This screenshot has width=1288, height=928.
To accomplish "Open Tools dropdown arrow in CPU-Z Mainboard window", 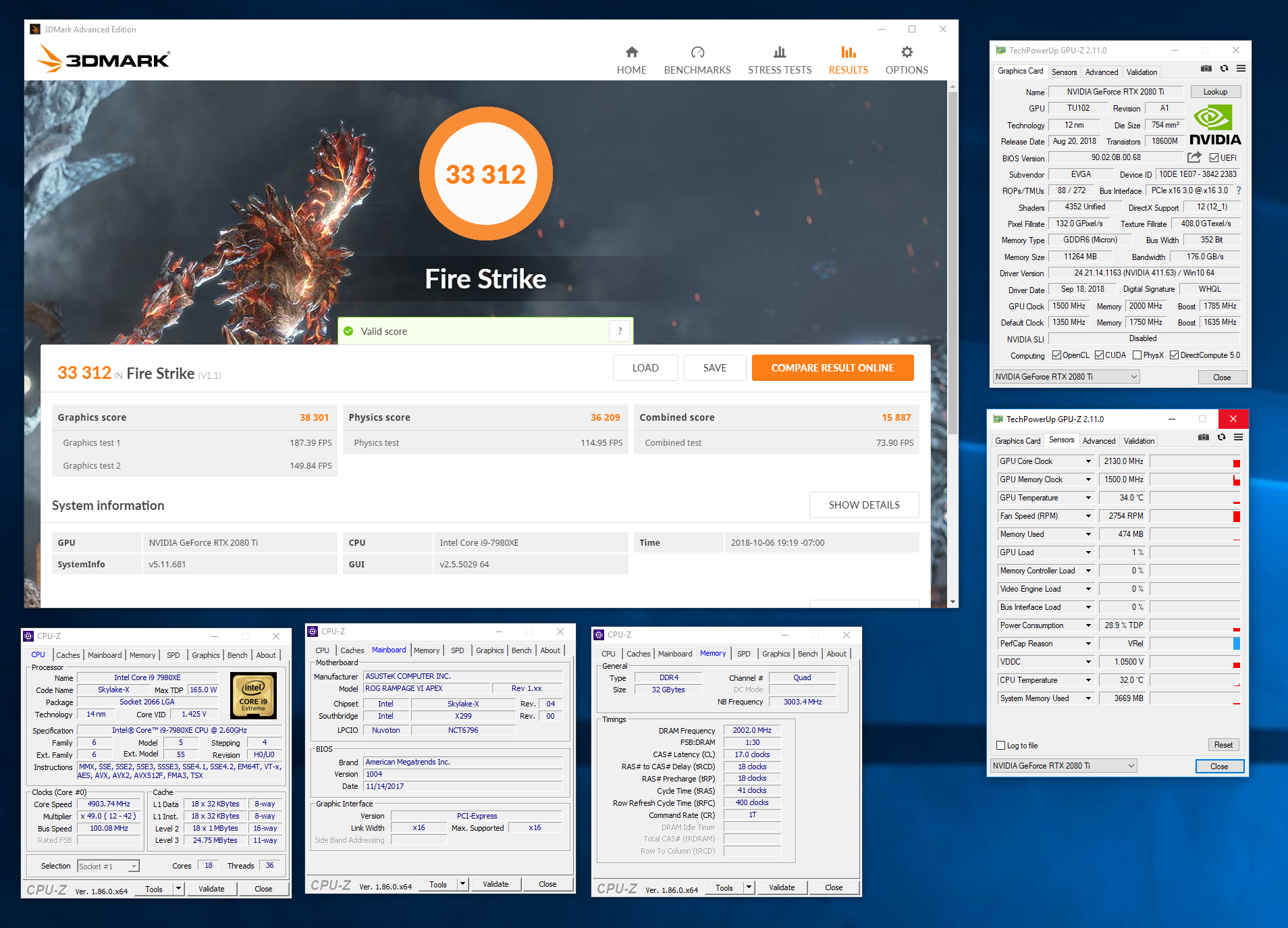I will [463, 884].
